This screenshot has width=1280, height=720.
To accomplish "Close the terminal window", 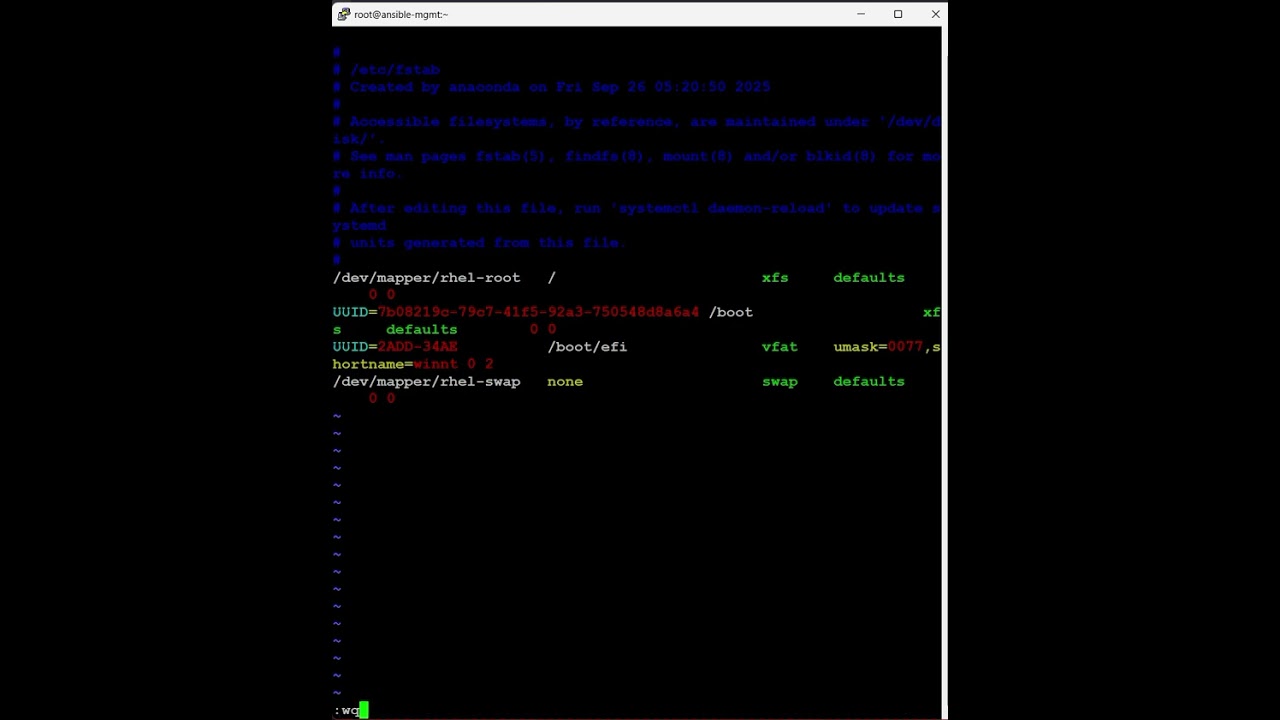I will [x=935, y=14].
